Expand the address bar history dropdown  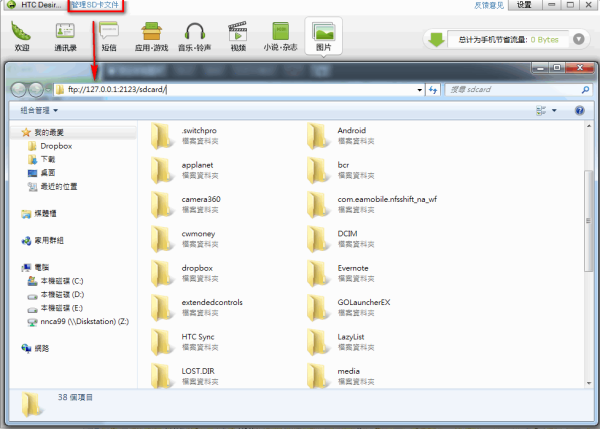coord(419,90)
